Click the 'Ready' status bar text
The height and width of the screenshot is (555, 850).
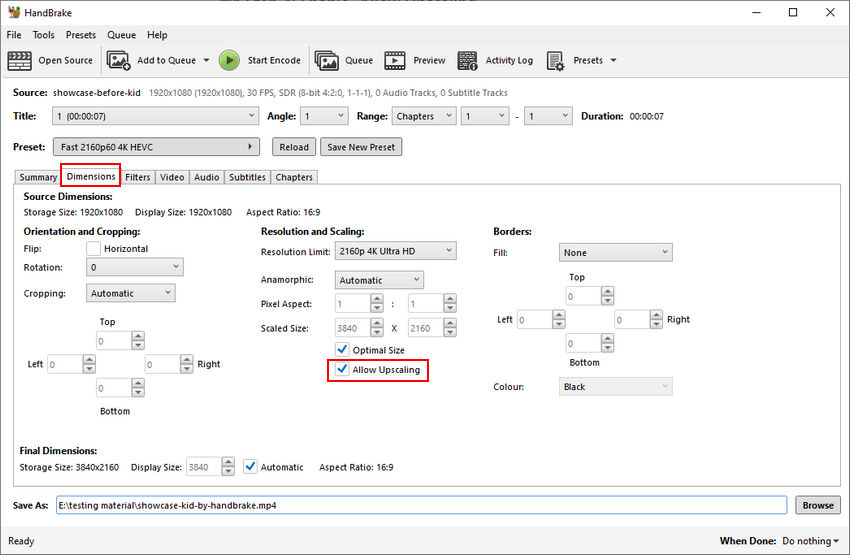tap(21, 541)
